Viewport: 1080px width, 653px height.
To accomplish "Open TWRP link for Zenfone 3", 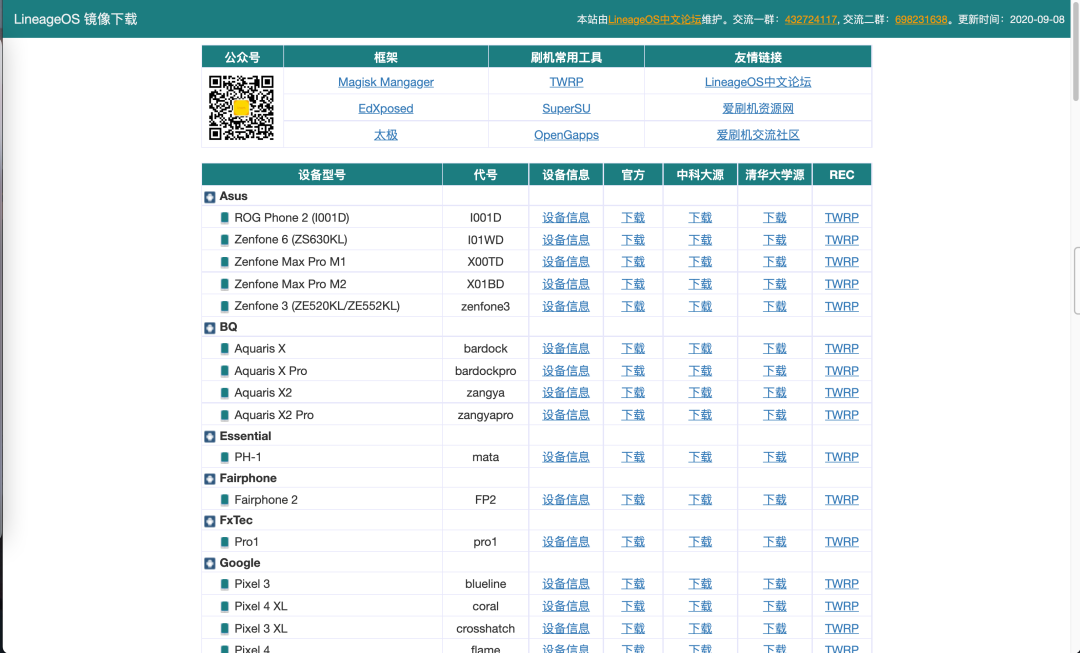I will point(842,306).
